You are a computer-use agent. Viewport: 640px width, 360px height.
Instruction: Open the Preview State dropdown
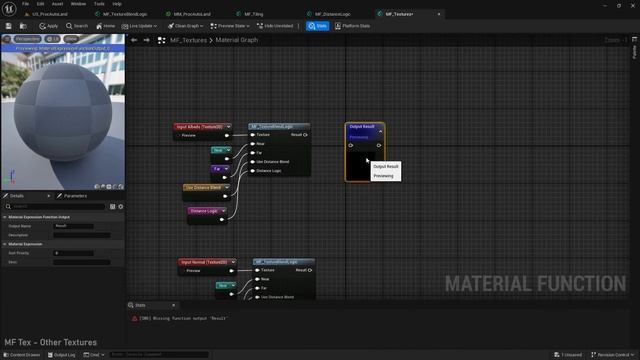pyautogui.click(x=230, y=26)
